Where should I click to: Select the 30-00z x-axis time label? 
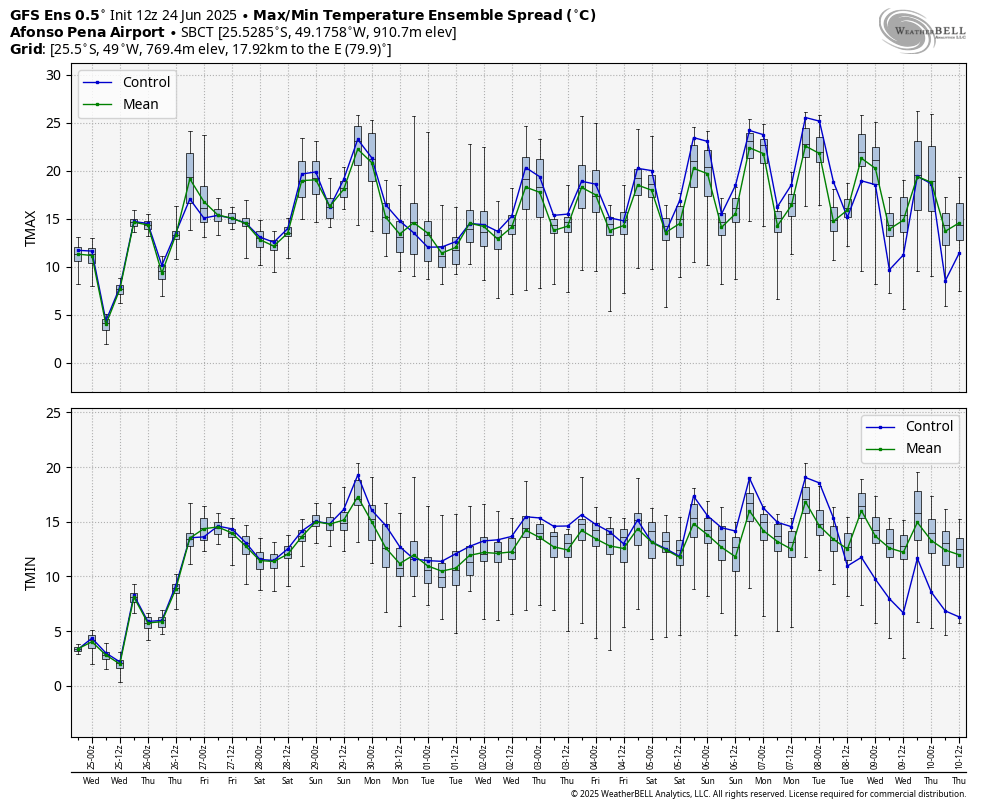pos(371,756)
